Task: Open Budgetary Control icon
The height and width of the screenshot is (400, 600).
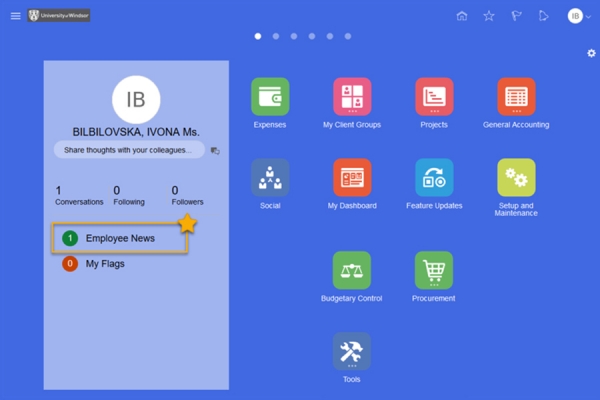Action: pyautogui.click(x=352, y=270)
